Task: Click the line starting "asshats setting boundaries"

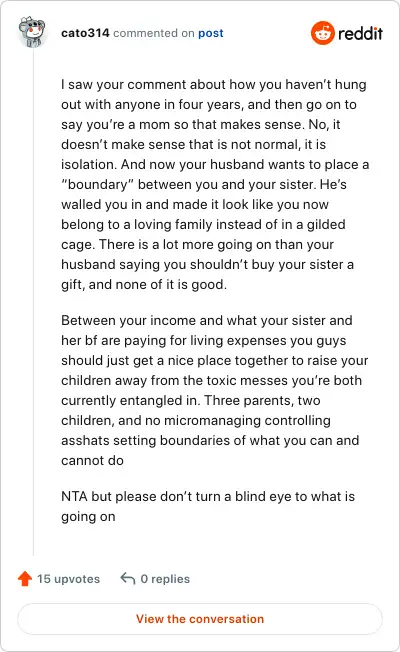Action: coord(210,440)
